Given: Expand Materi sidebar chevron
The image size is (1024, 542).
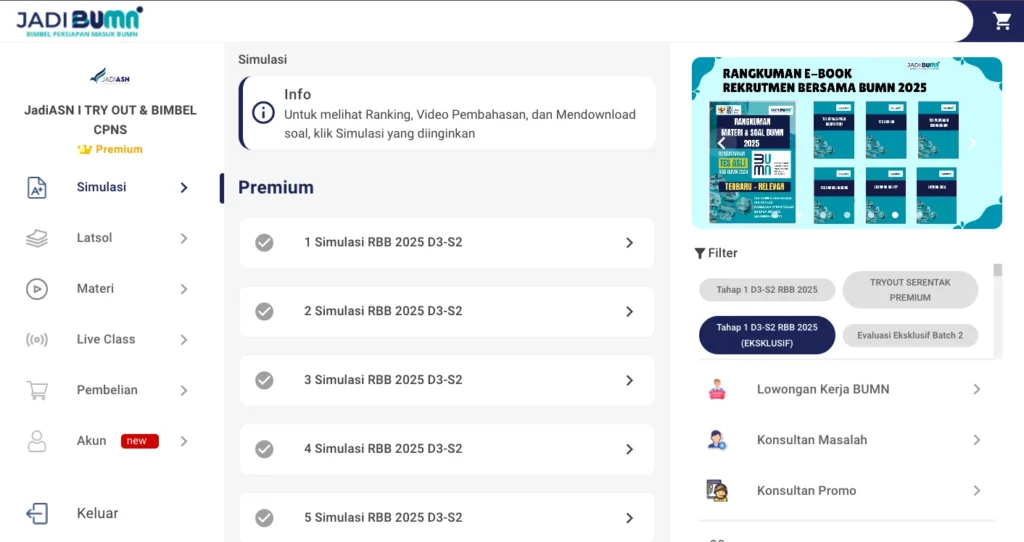Looking at the screenshot, I should coord(184,289).
